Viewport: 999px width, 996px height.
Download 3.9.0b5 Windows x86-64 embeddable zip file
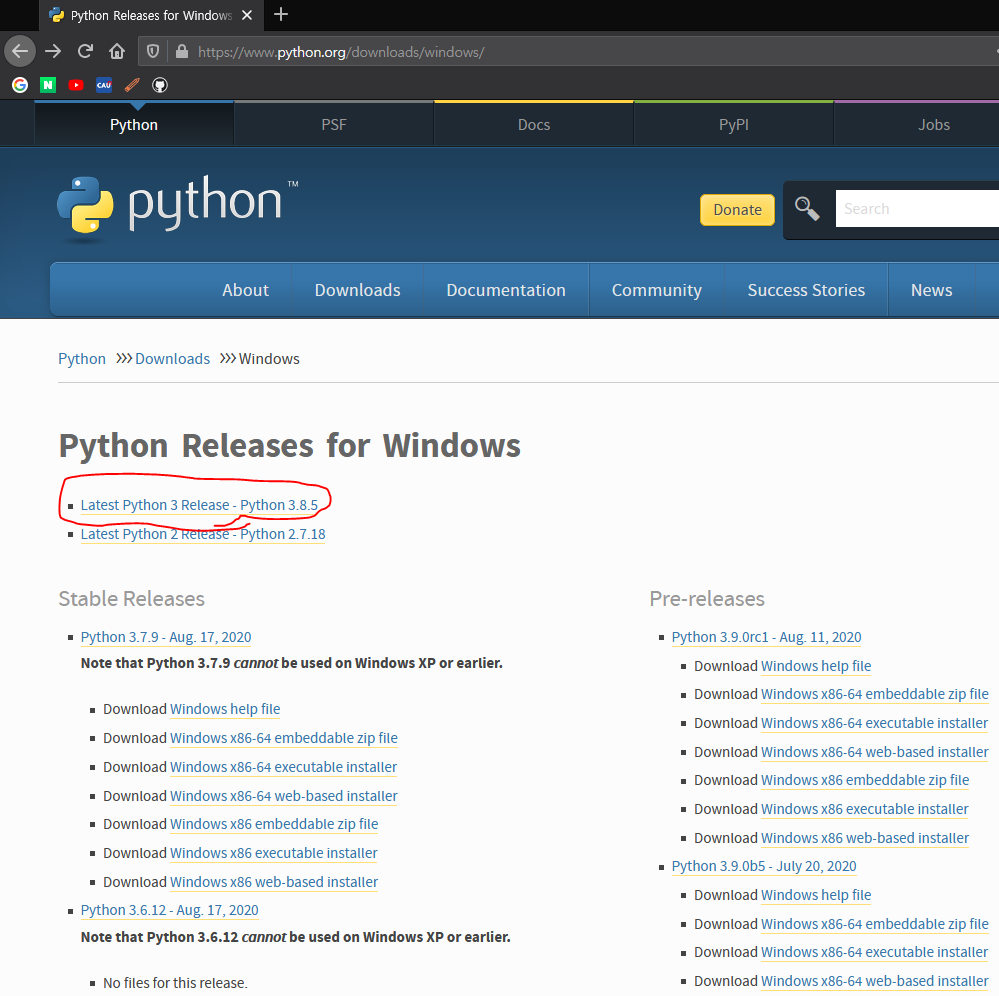(875, 924)
